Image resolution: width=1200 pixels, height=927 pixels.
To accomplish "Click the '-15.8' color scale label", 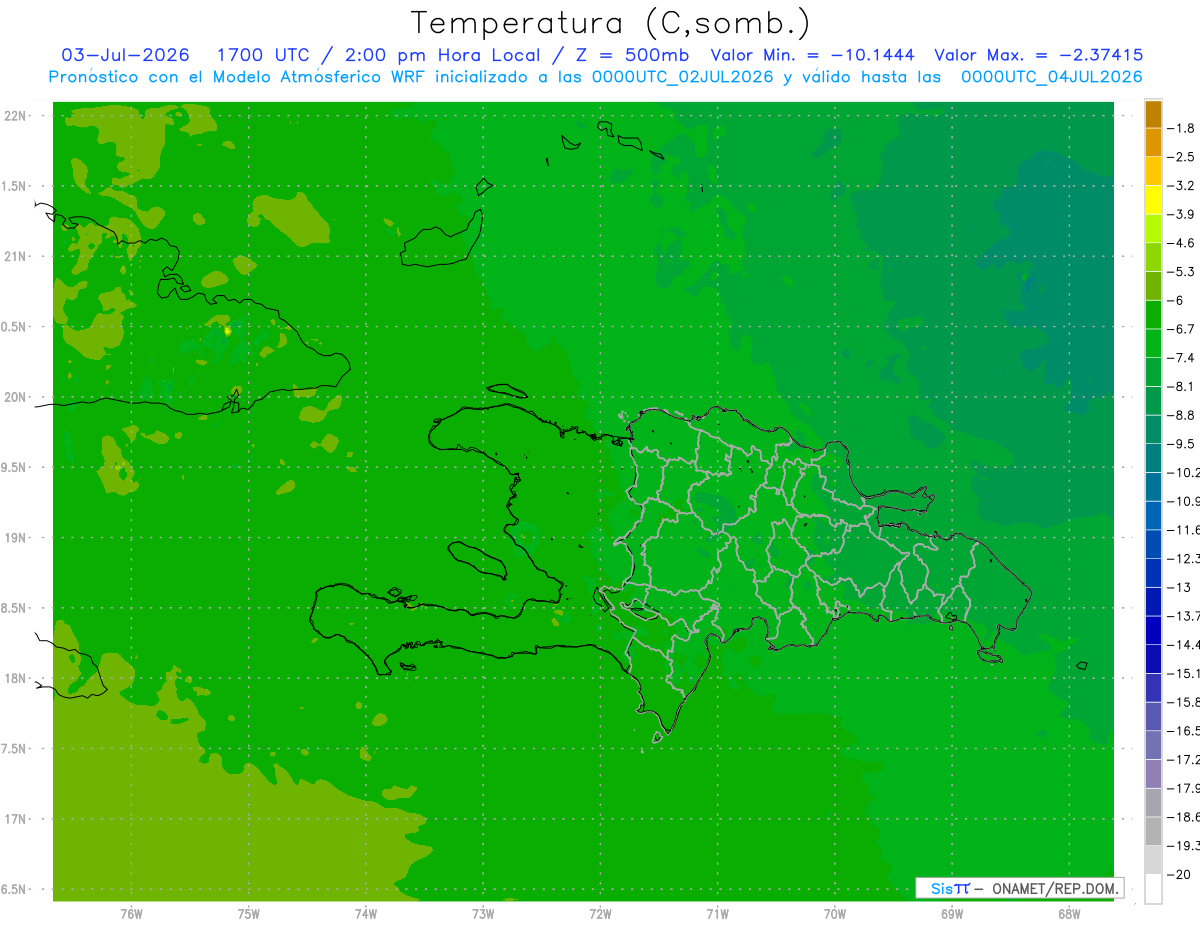I will [x=1184, y=702].
